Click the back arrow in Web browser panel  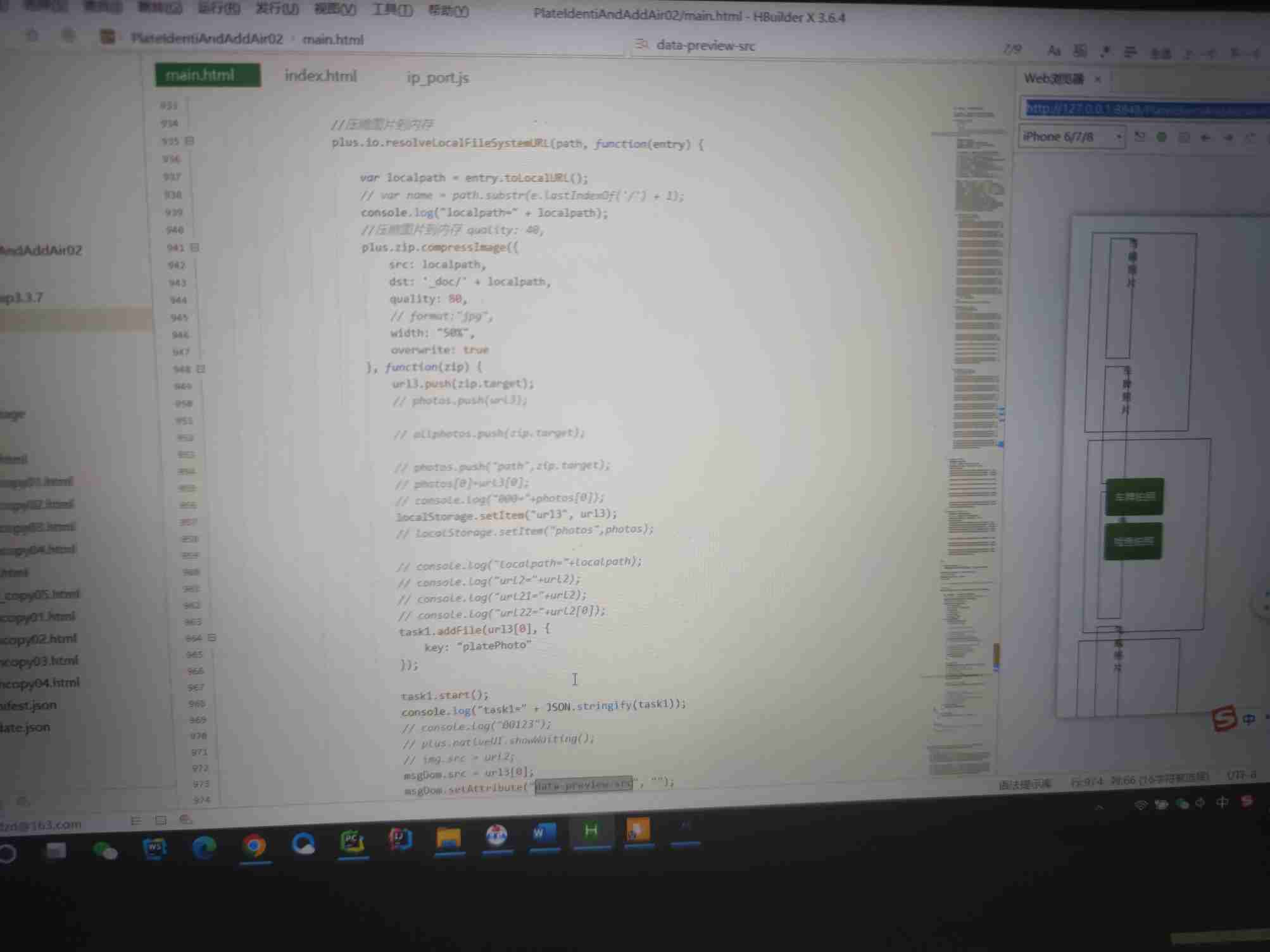[1205, 137]
